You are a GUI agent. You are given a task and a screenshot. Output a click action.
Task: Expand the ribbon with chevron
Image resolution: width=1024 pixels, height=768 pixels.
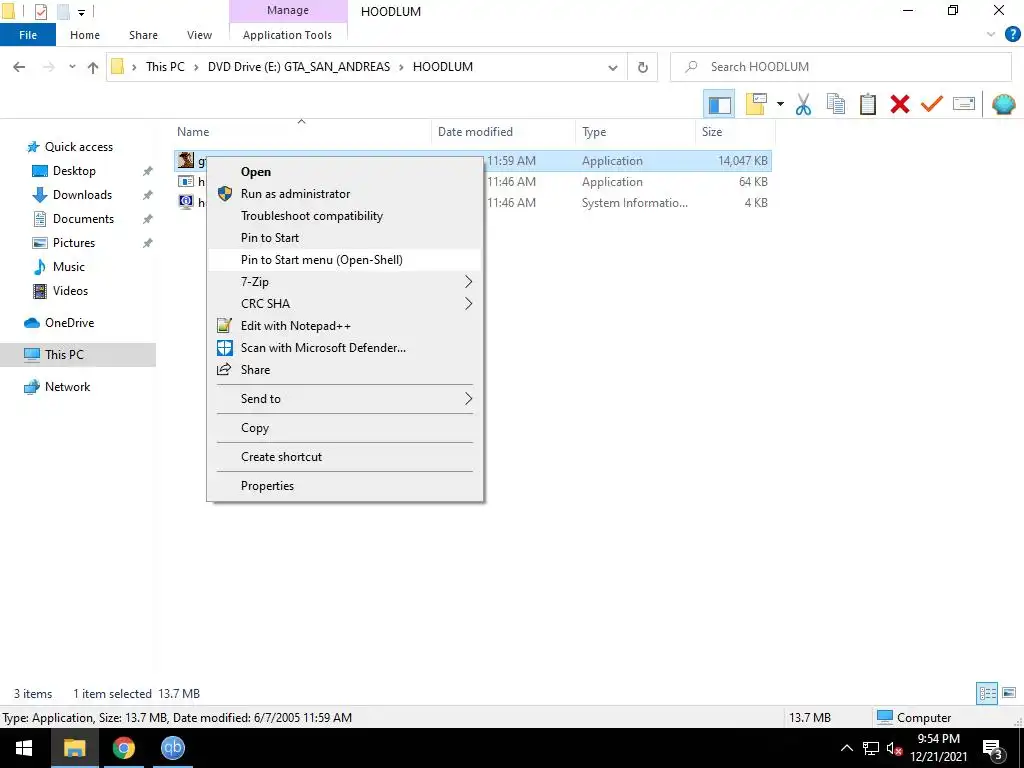991,35
